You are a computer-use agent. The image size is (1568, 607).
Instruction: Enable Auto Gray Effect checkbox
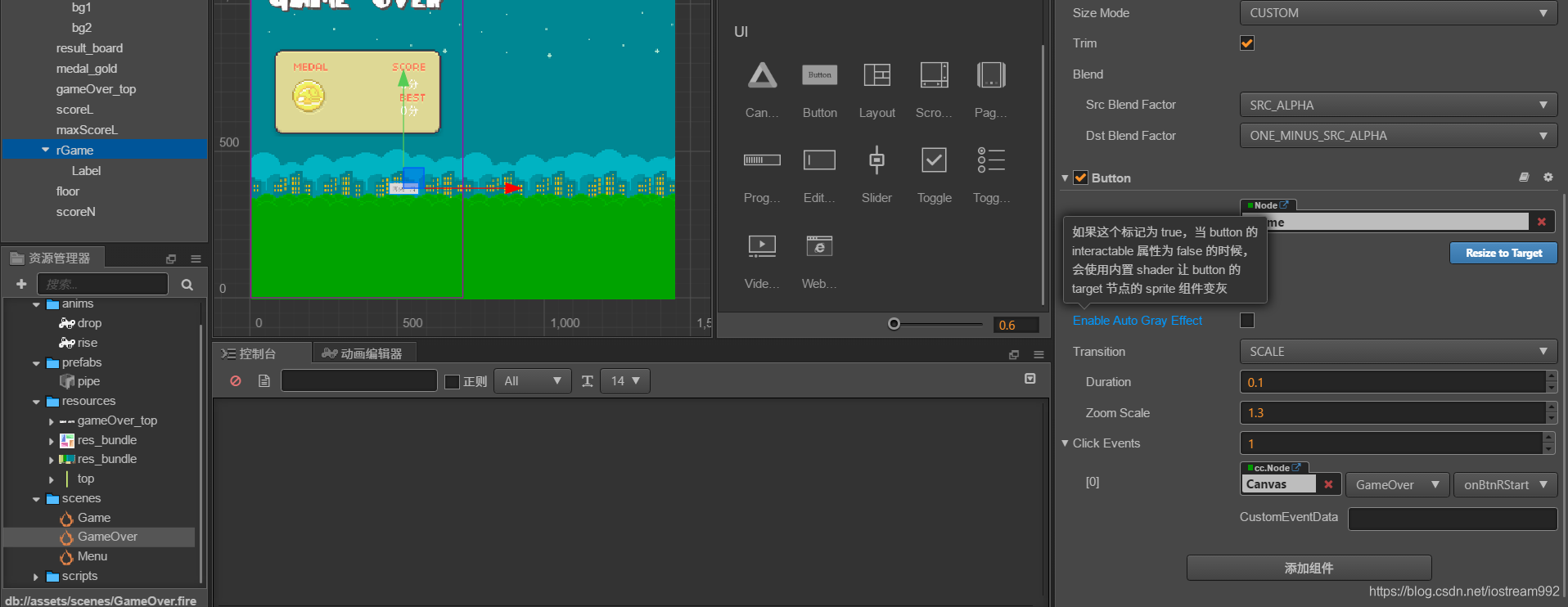[1247, 321]
